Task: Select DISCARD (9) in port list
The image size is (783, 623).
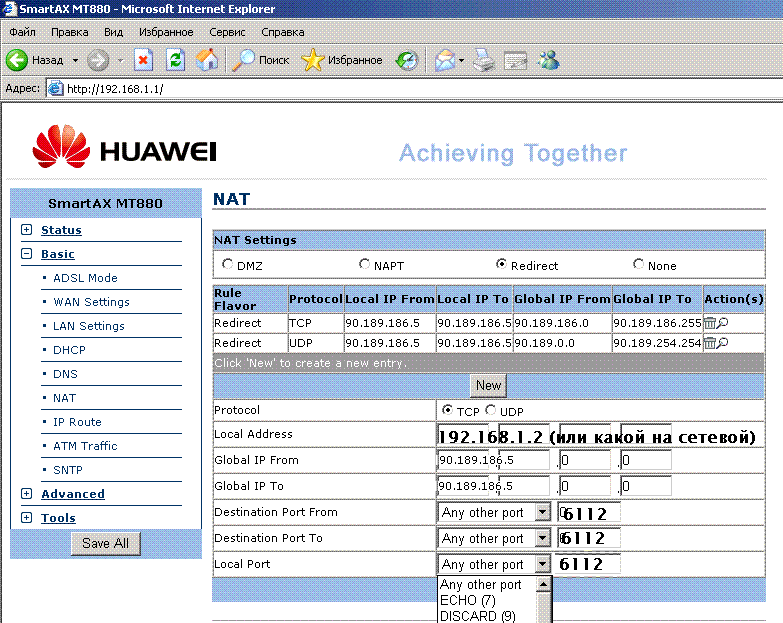Action: click(477, 616)
